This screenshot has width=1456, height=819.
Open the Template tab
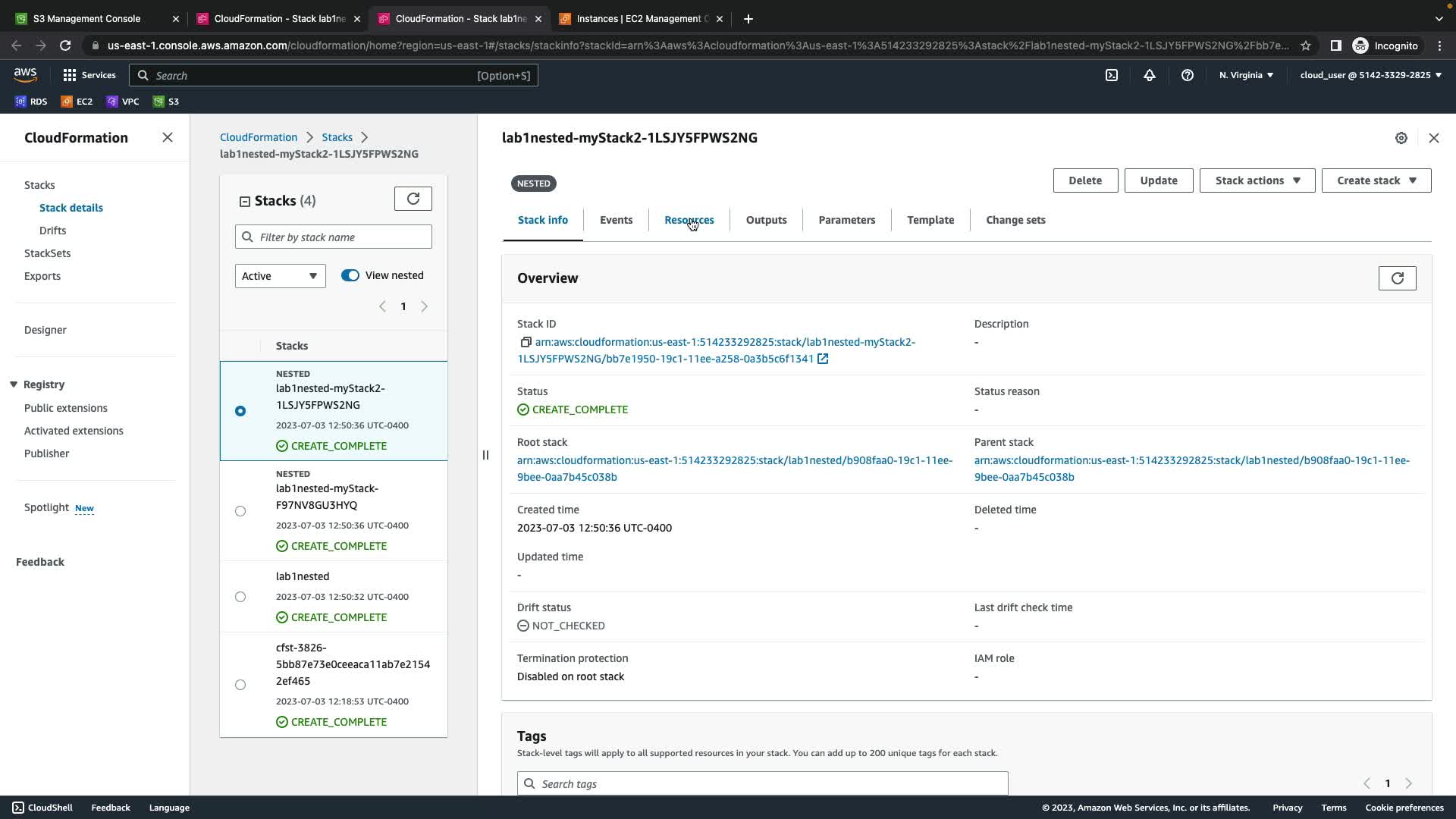[930, 220]
